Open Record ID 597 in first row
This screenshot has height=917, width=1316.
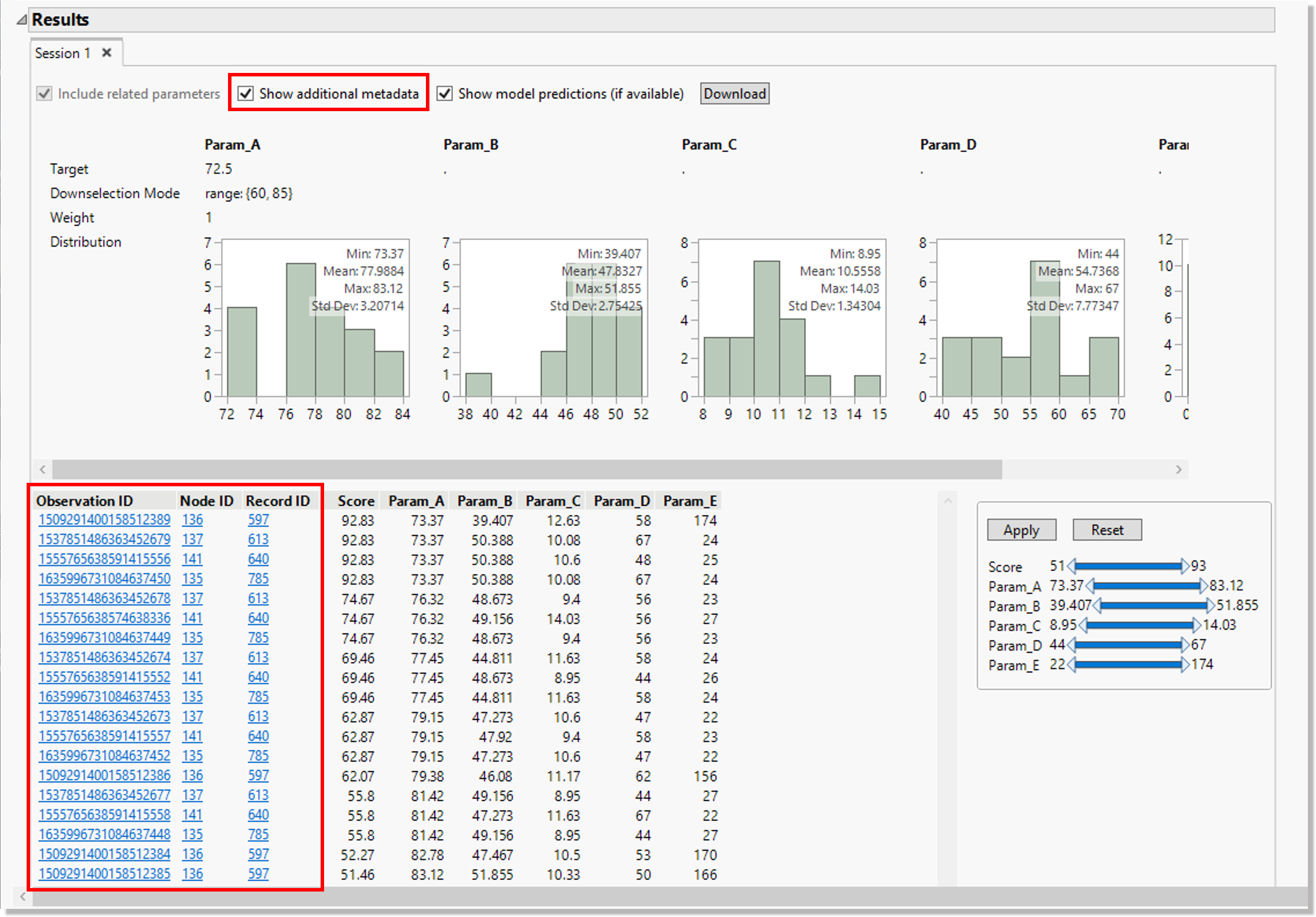pos(259,520)
